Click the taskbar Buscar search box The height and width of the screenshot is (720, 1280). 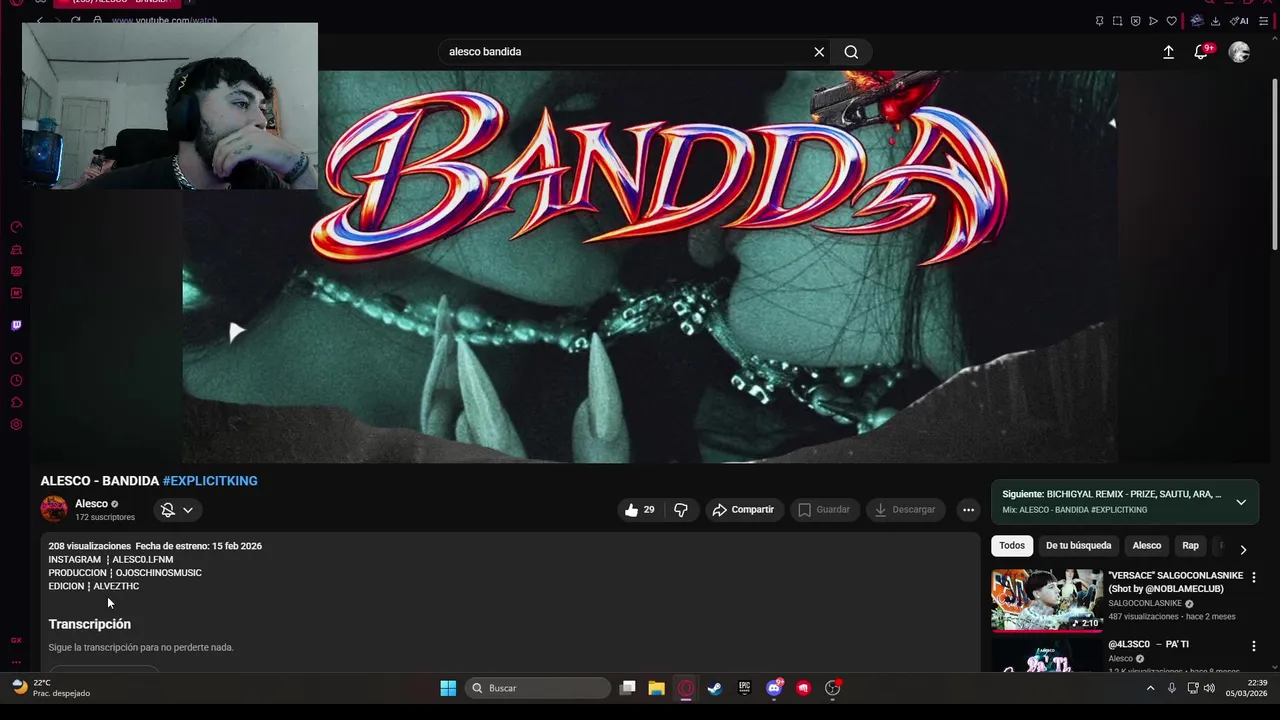click(537, 688)
